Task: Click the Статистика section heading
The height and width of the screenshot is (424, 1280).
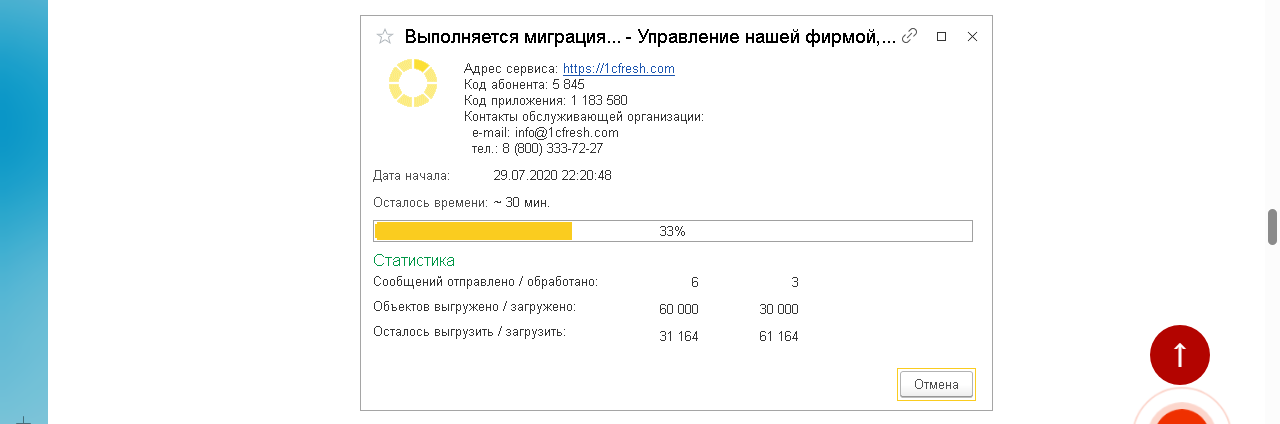Action: click(x=414, y=260)
